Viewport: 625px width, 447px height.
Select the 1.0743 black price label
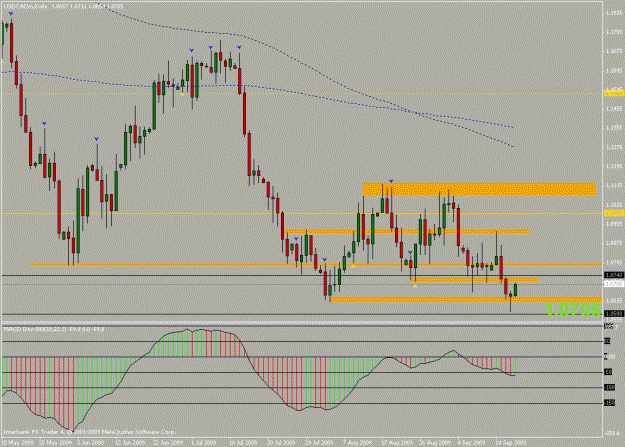click(x=614, y=275)
